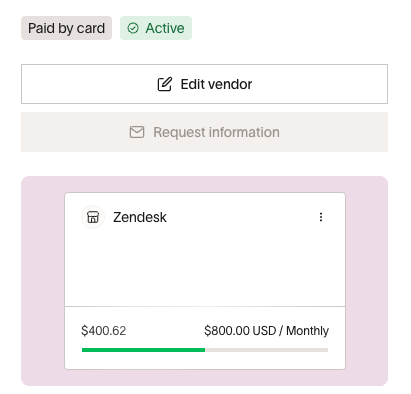Click the $400.62 spent amount

coord(104,331)
